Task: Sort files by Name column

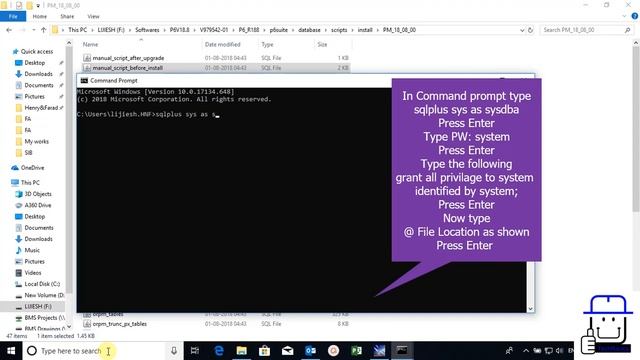Action: tap(90, 44)
